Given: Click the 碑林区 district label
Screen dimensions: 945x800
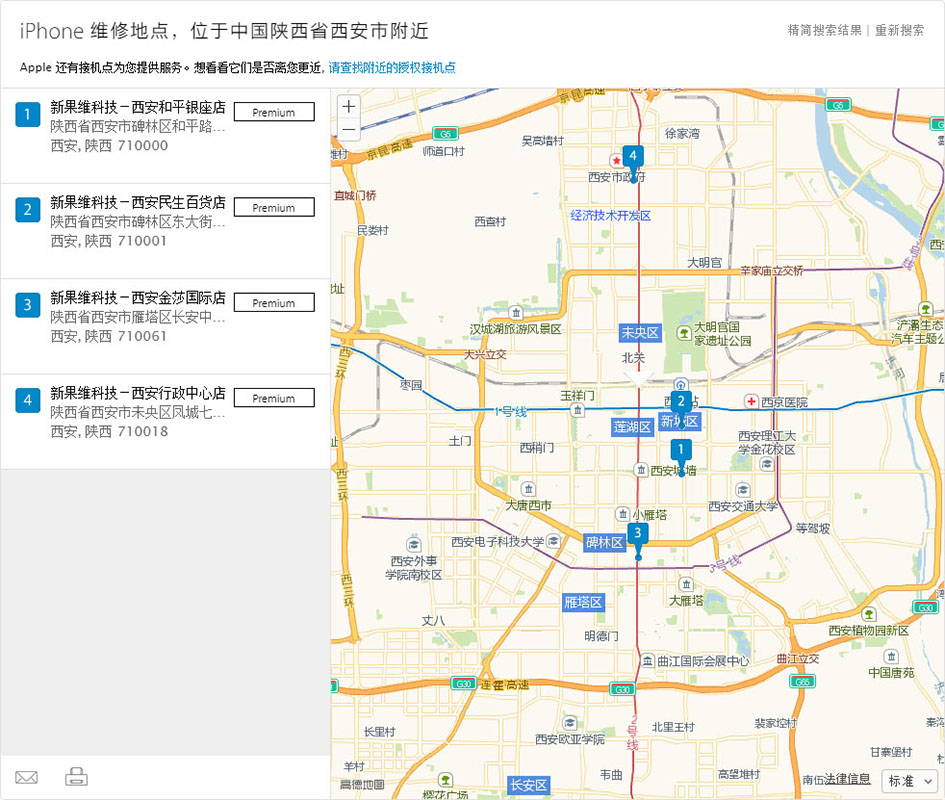Looking at the screenshot, I should 604,543.
